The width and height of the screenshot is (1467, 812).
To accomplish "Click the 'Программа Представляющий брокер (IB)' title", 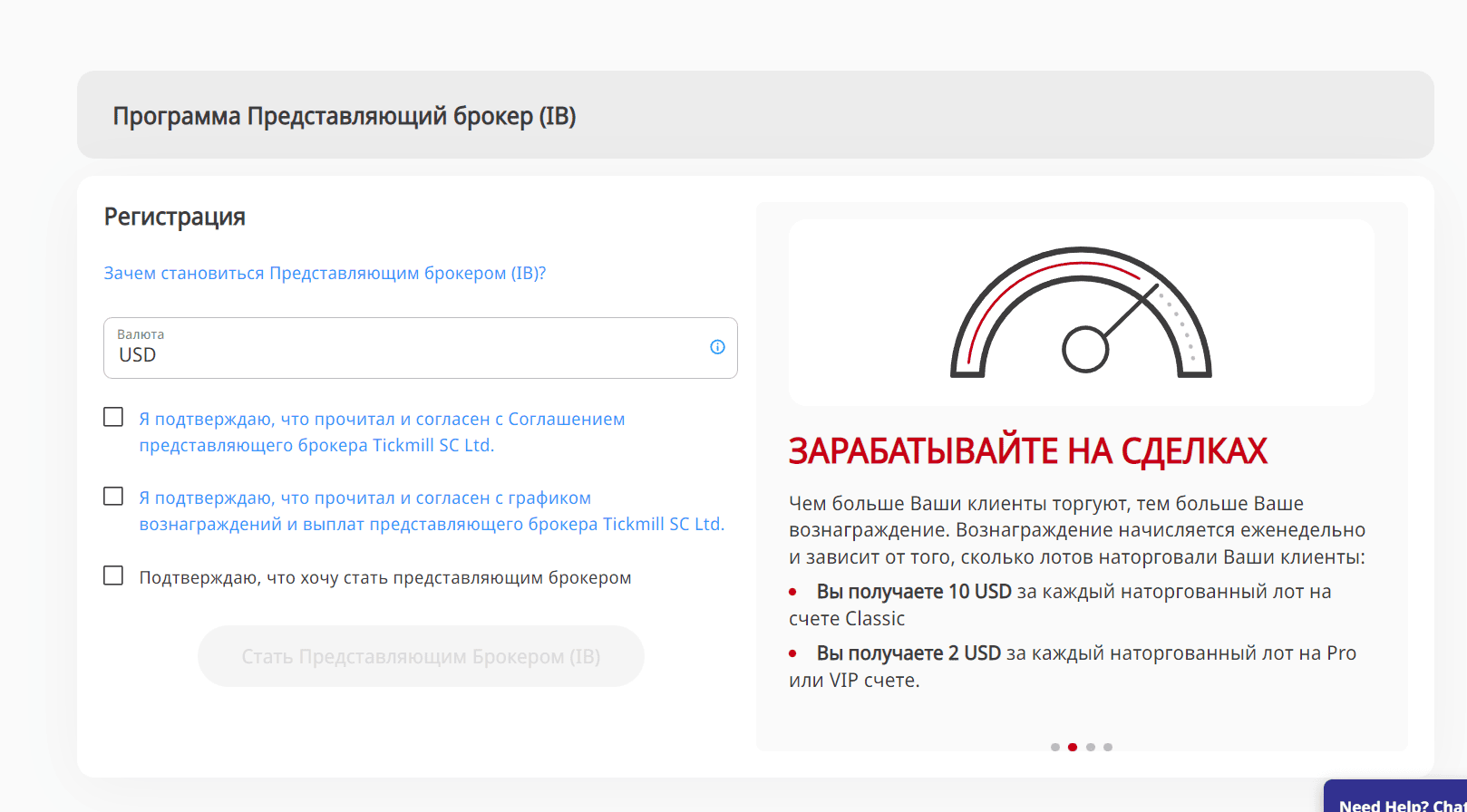I will [x=345, y=116].
